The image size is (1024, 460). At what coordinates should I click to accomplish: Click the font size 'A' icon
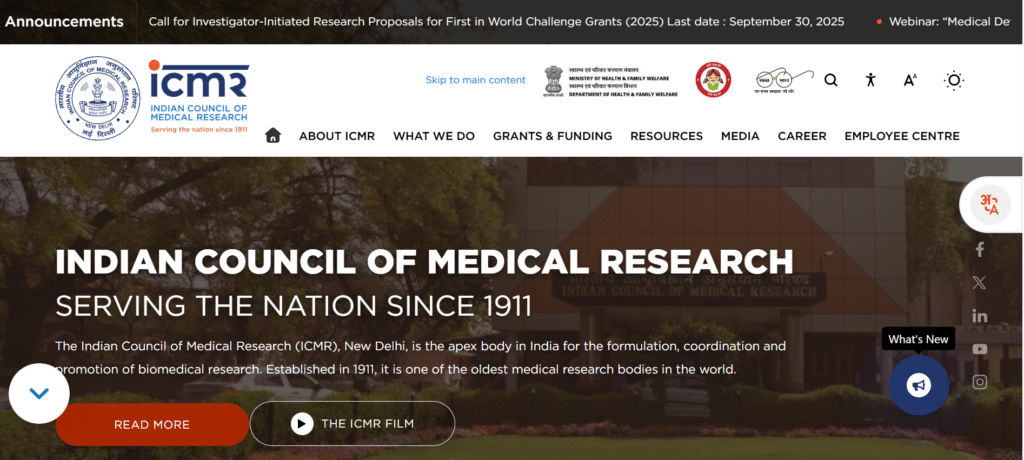tap(910, 80)
